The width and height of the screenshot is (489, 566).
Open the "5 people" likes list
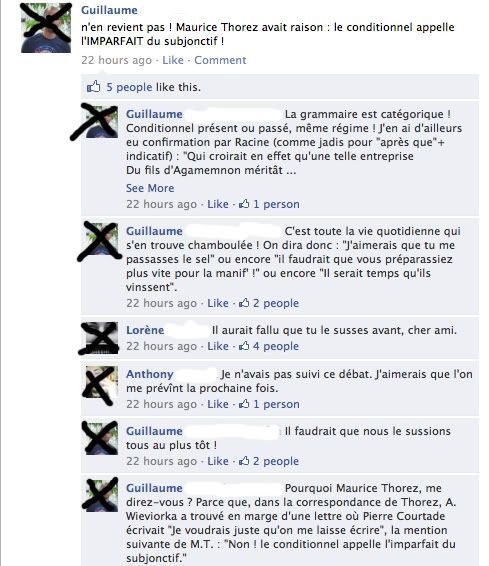129,87
